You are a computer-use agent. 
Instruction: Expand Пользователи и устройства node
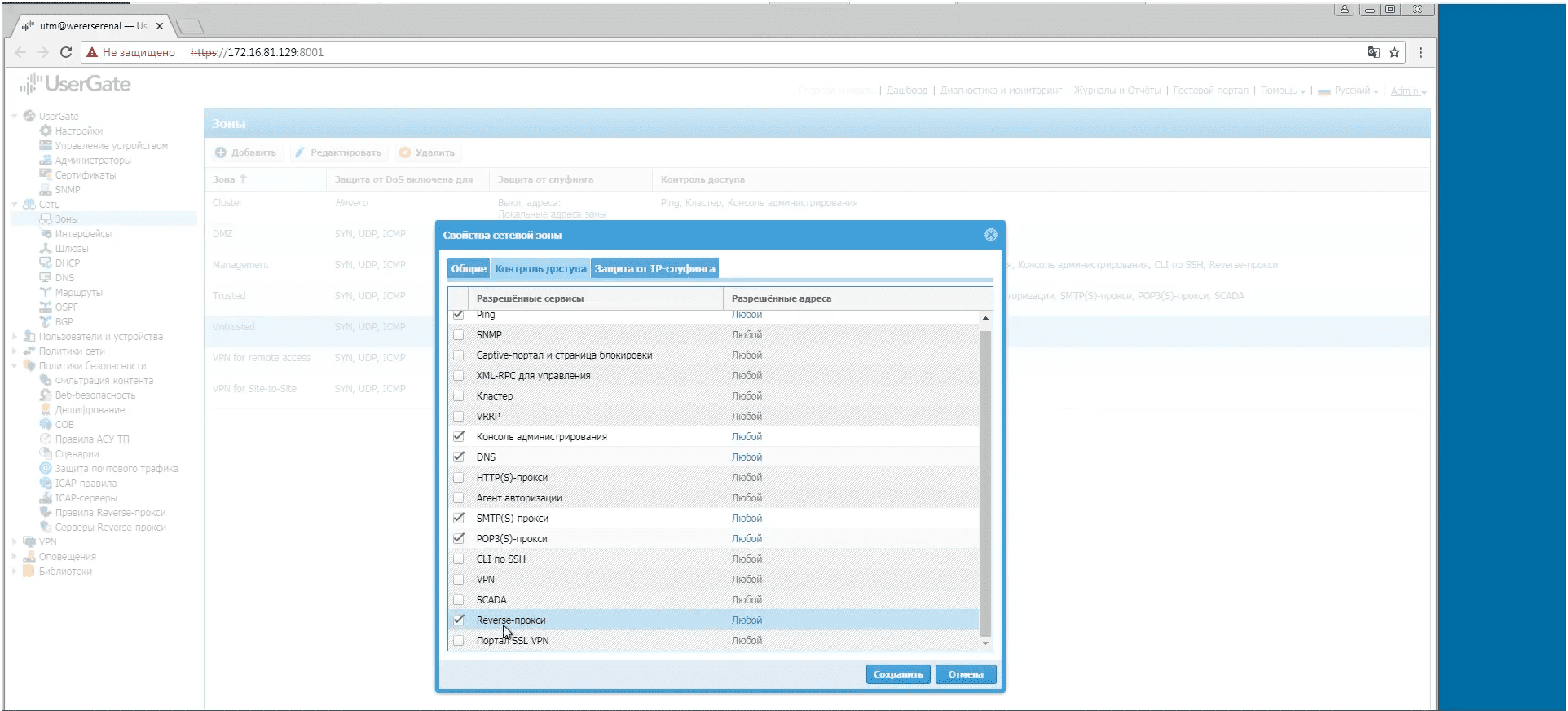[15, 337]
